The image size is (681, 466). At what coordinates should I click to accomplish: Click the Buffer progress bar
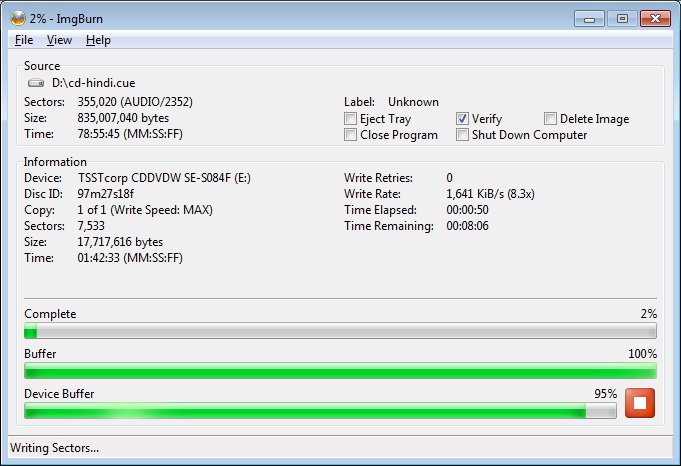340,371
